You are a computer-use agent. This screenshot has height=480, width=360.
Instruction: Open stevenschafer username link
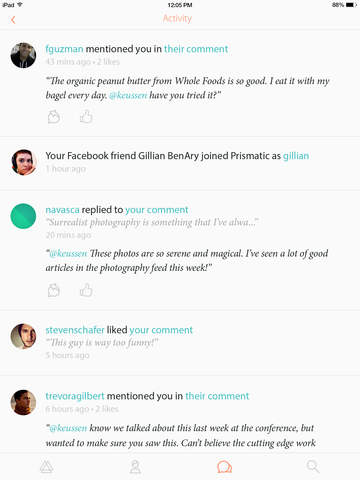pyautogui.click(x=75, y=330)
